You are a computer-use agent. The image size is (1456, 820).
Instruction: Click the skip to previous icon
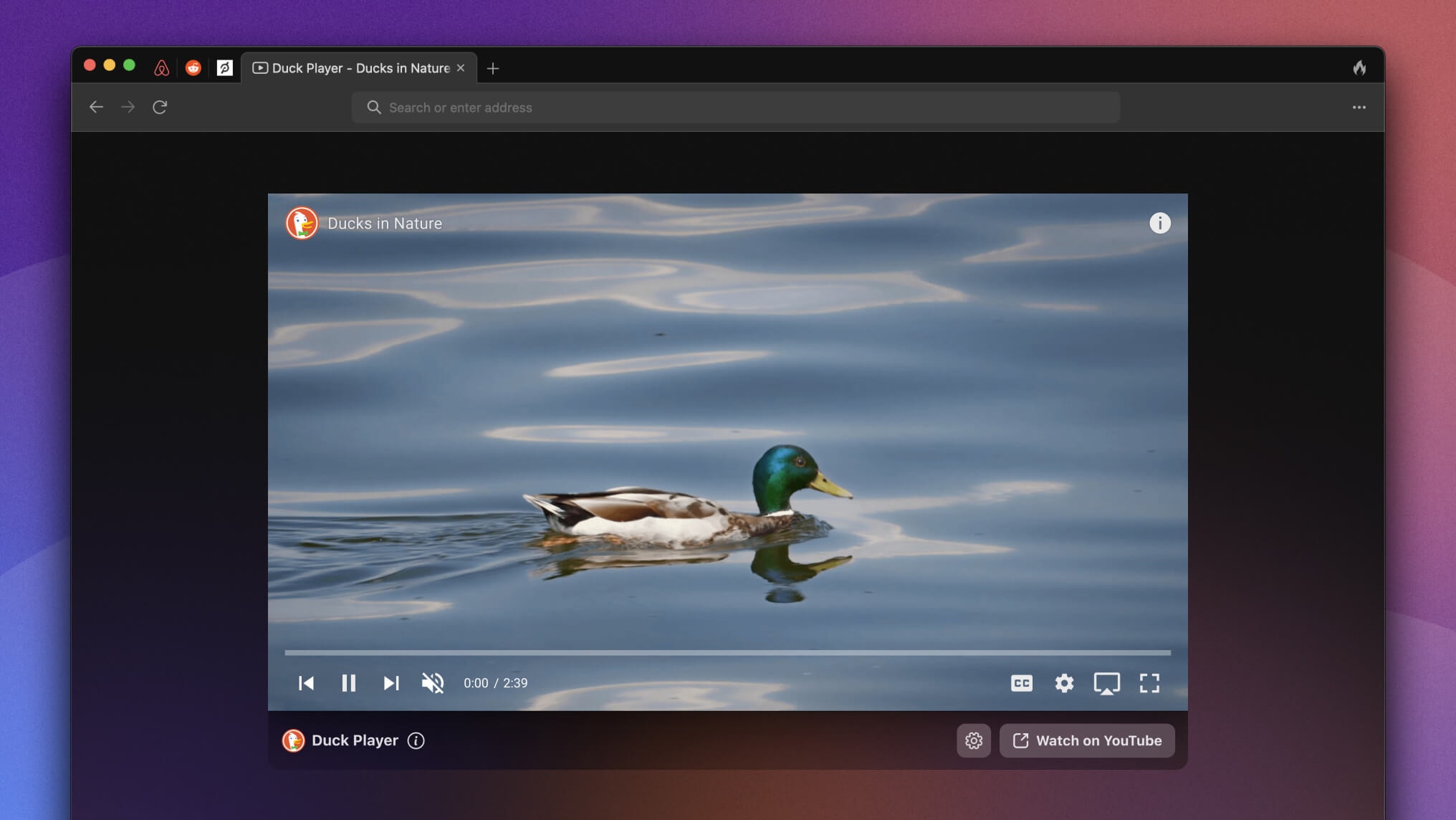tap(306, 683)
